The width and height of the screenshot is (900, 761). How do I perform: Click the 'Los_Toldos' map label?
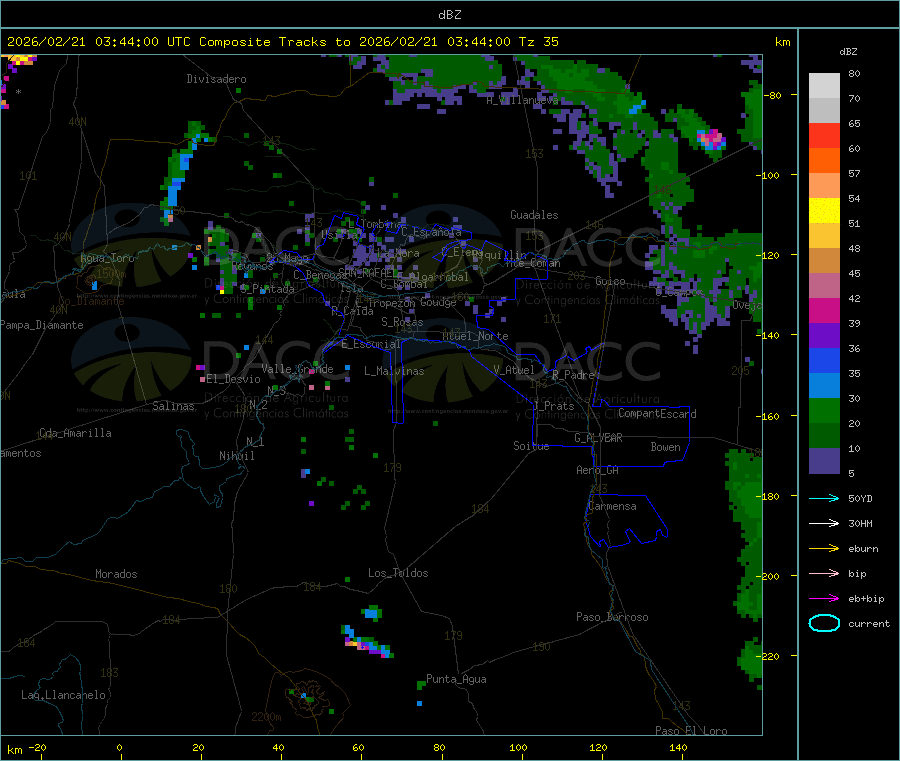(x=398, y=573)
